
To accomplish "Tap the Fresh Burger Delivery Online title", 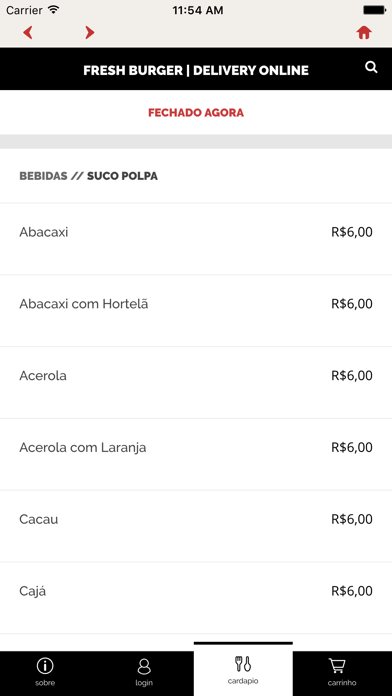I will [x=196, y=70].
